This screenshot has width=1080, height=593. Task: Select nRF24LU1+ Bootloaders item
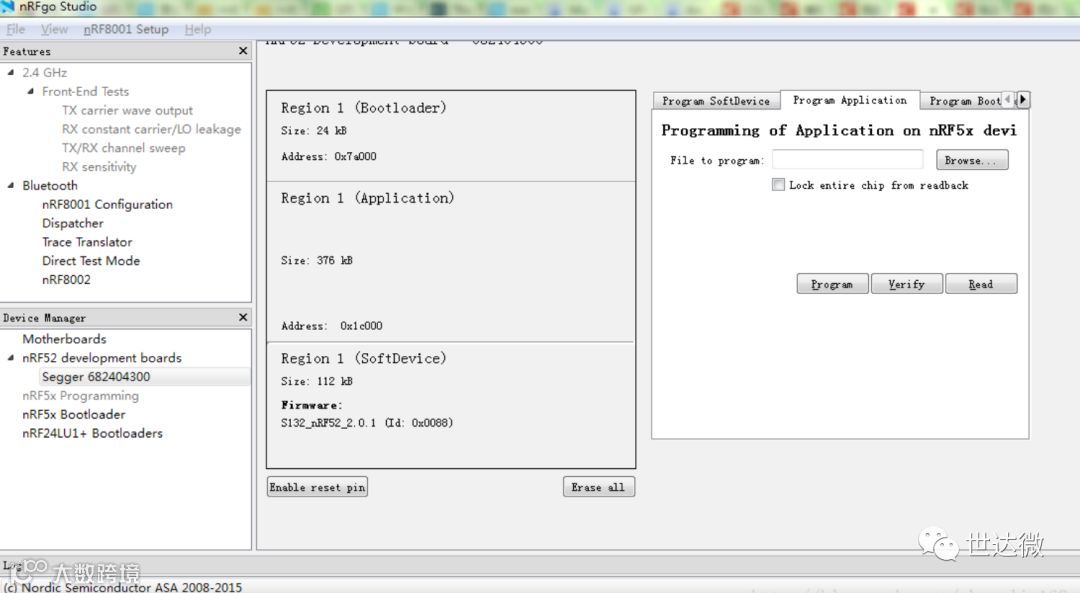92,433
